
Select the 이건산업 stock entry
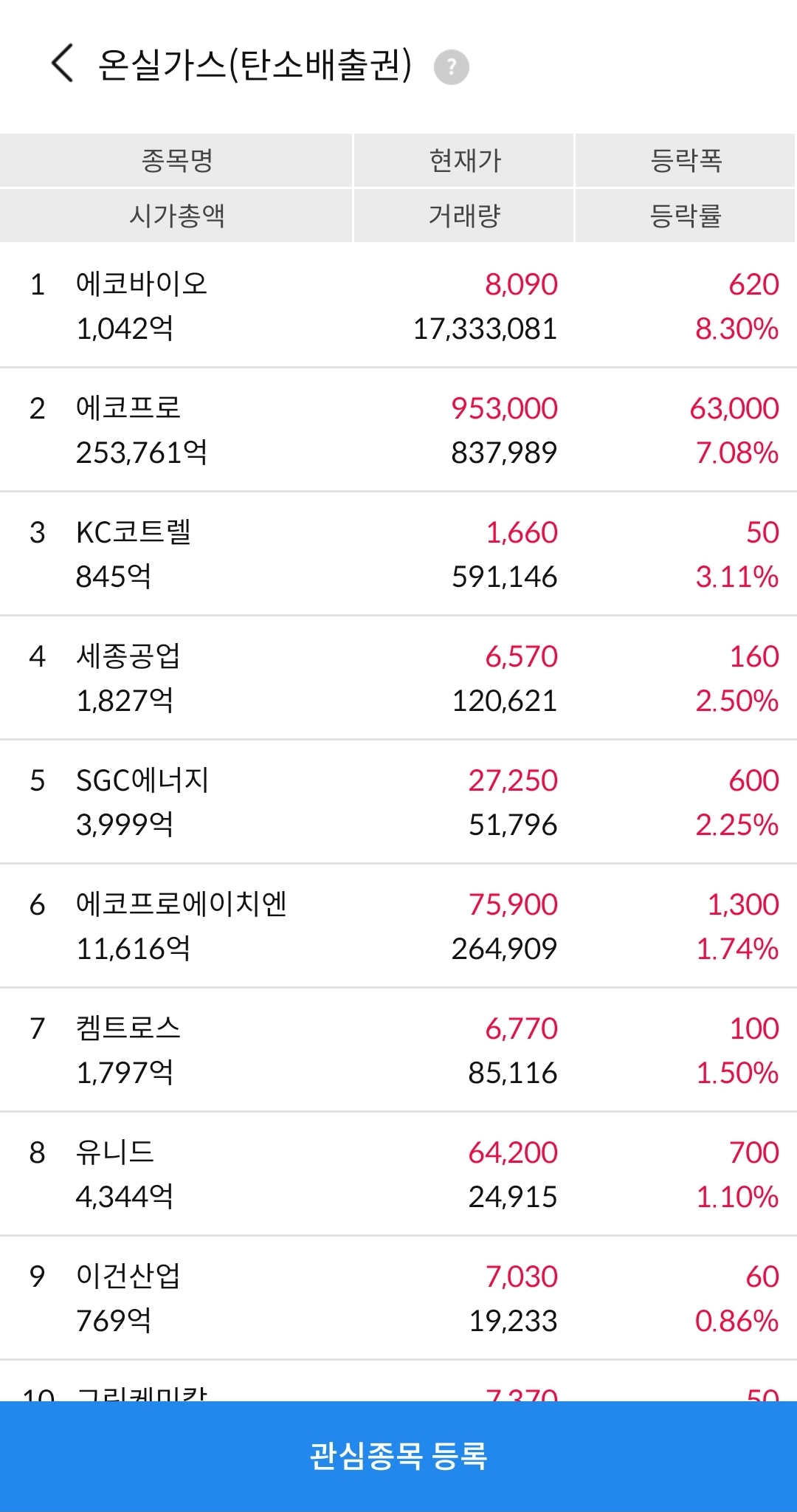(398, 1298)
